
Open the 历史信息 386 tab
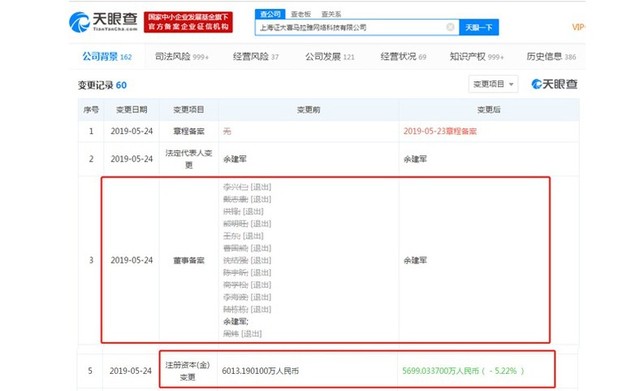551,56
